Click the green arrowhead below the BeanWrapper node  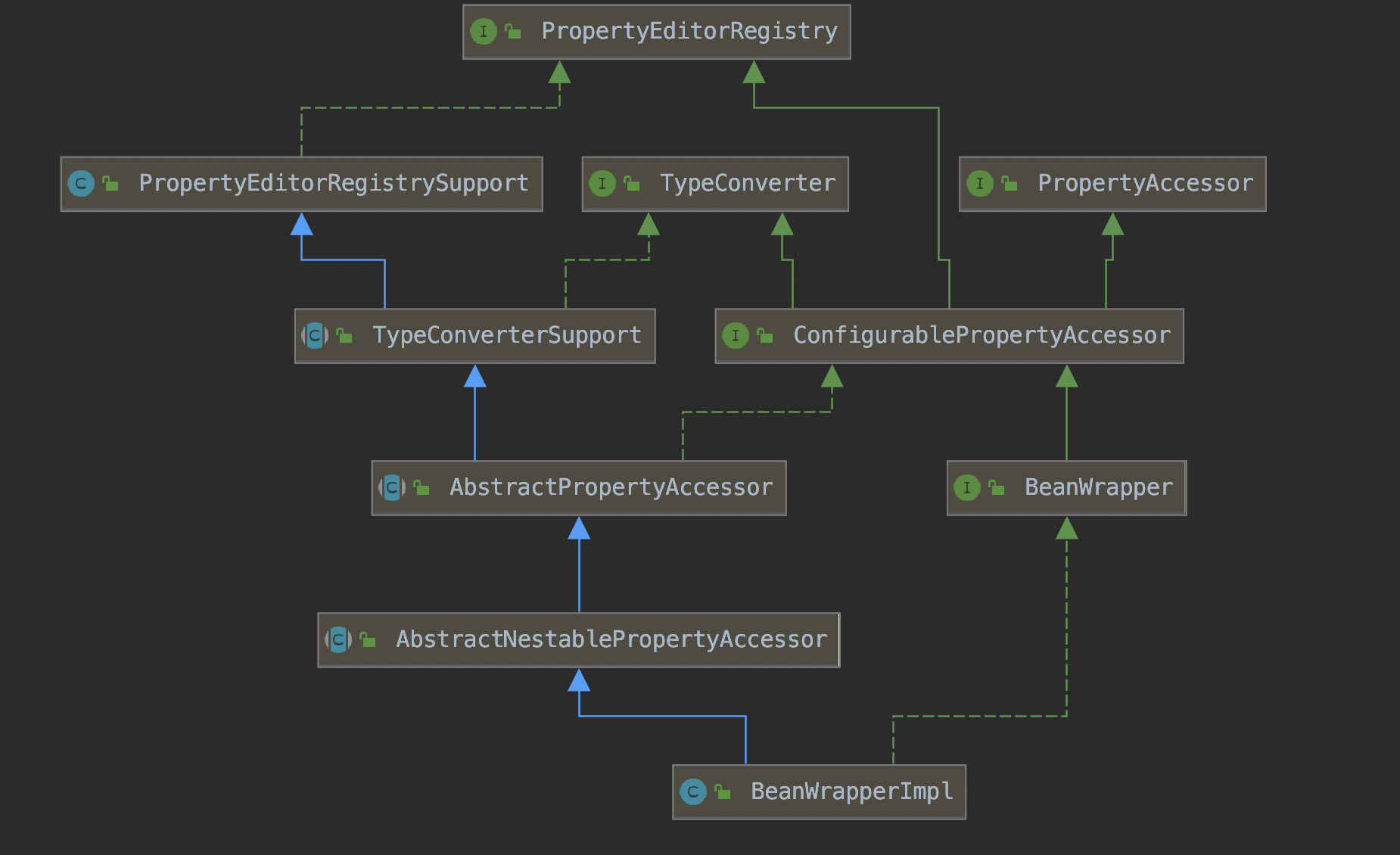(x=1066, y=529)
